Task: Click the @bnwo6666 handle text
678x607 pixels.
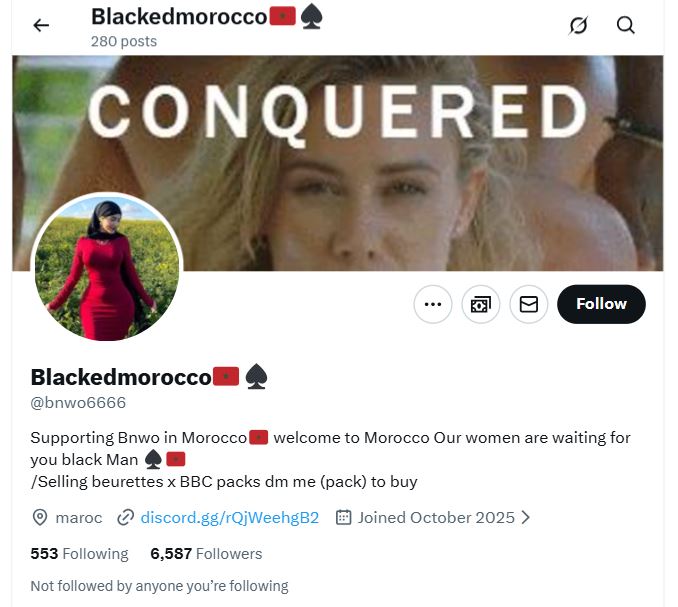Action: point(78,403)
